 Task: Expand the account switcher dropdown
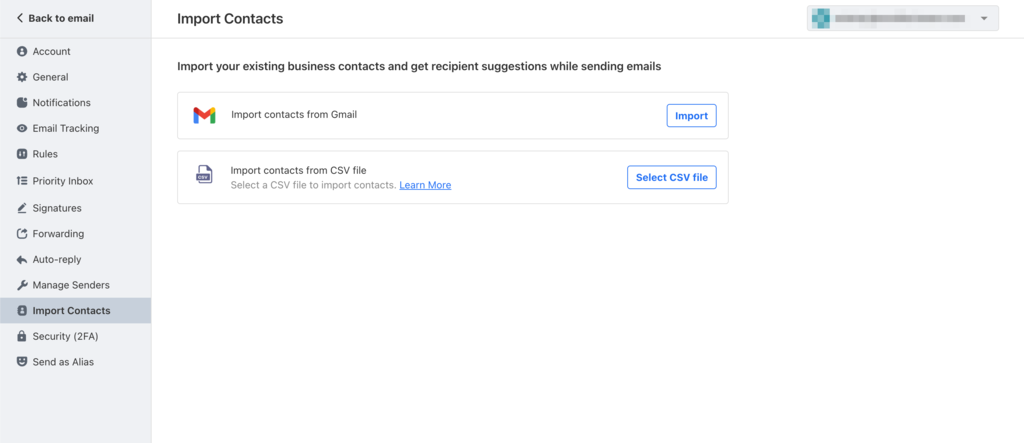point(984,19)
